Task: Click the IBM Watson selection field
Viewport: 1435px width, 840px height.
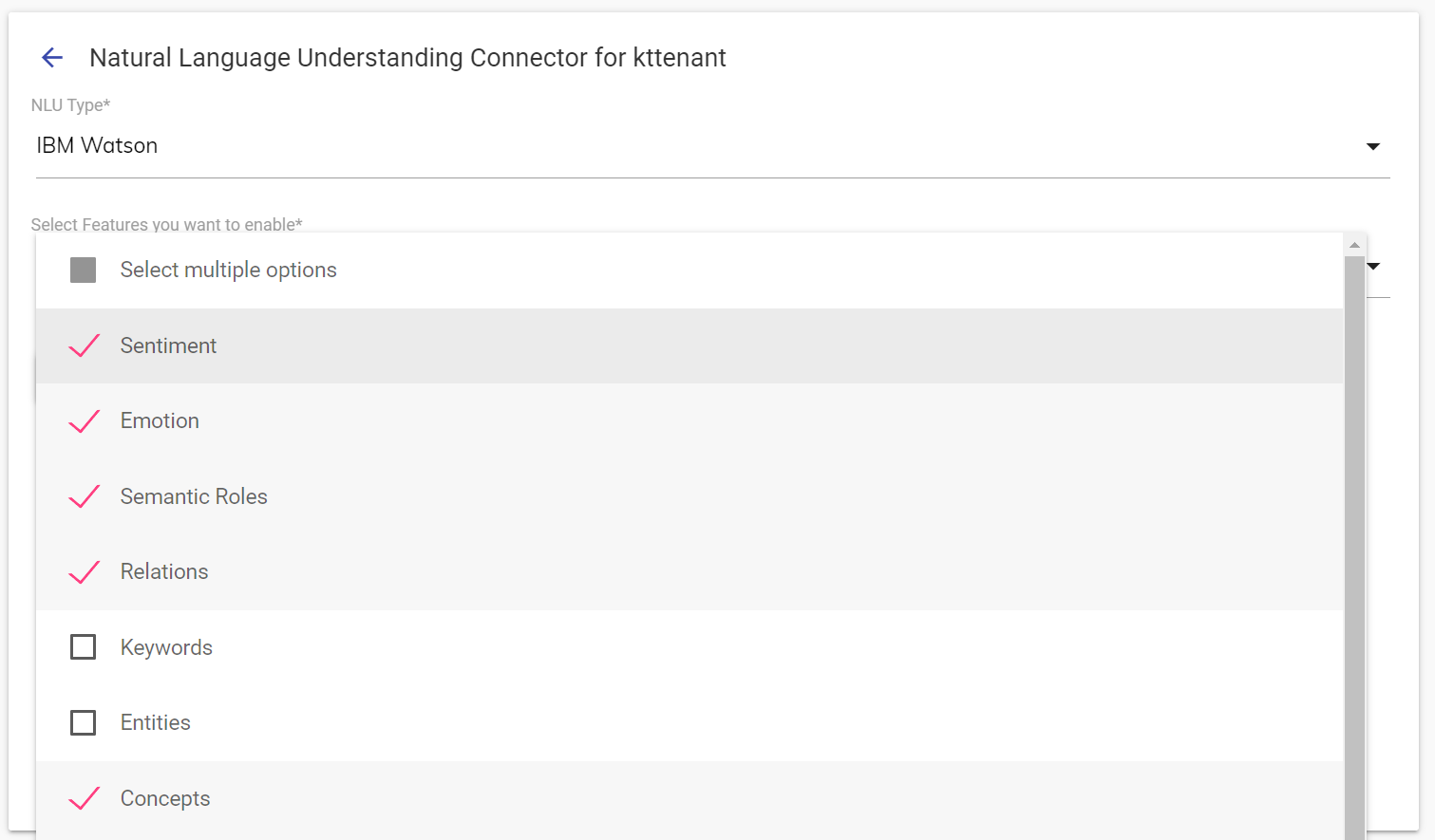Action: [665, 146]
